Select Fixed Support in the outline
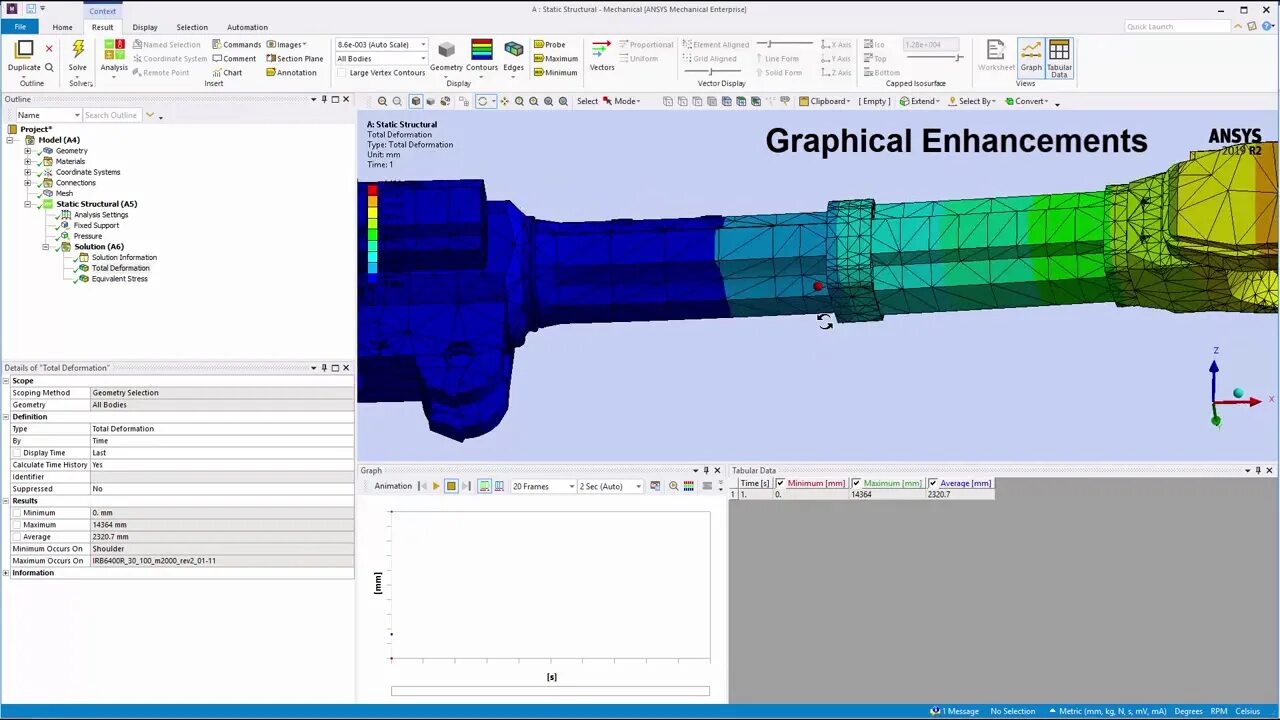Screen dimensions: 1280x720 96,225
